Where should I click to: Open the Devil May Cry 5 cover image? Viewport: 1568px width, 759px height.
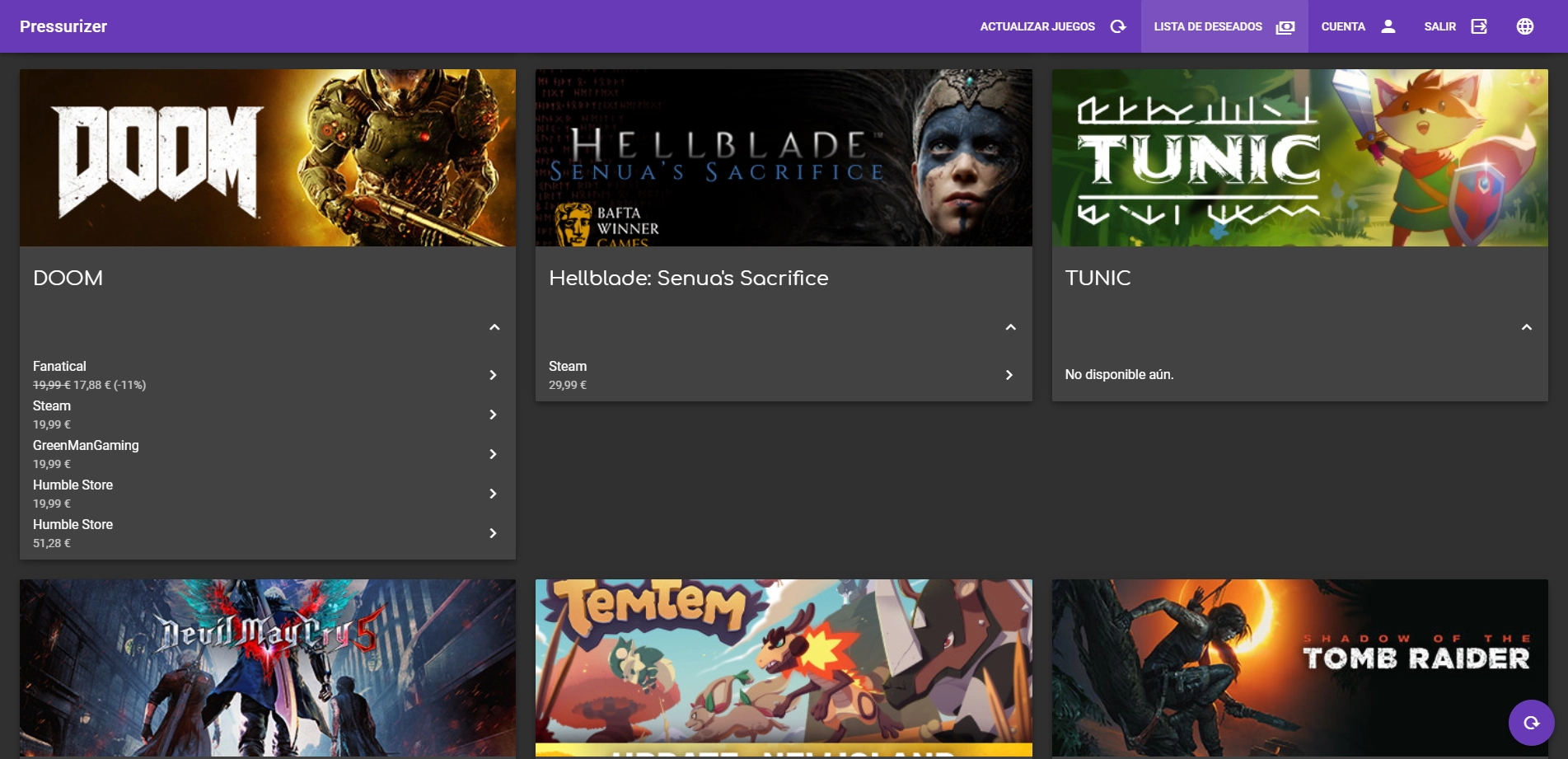click(268, 668)
